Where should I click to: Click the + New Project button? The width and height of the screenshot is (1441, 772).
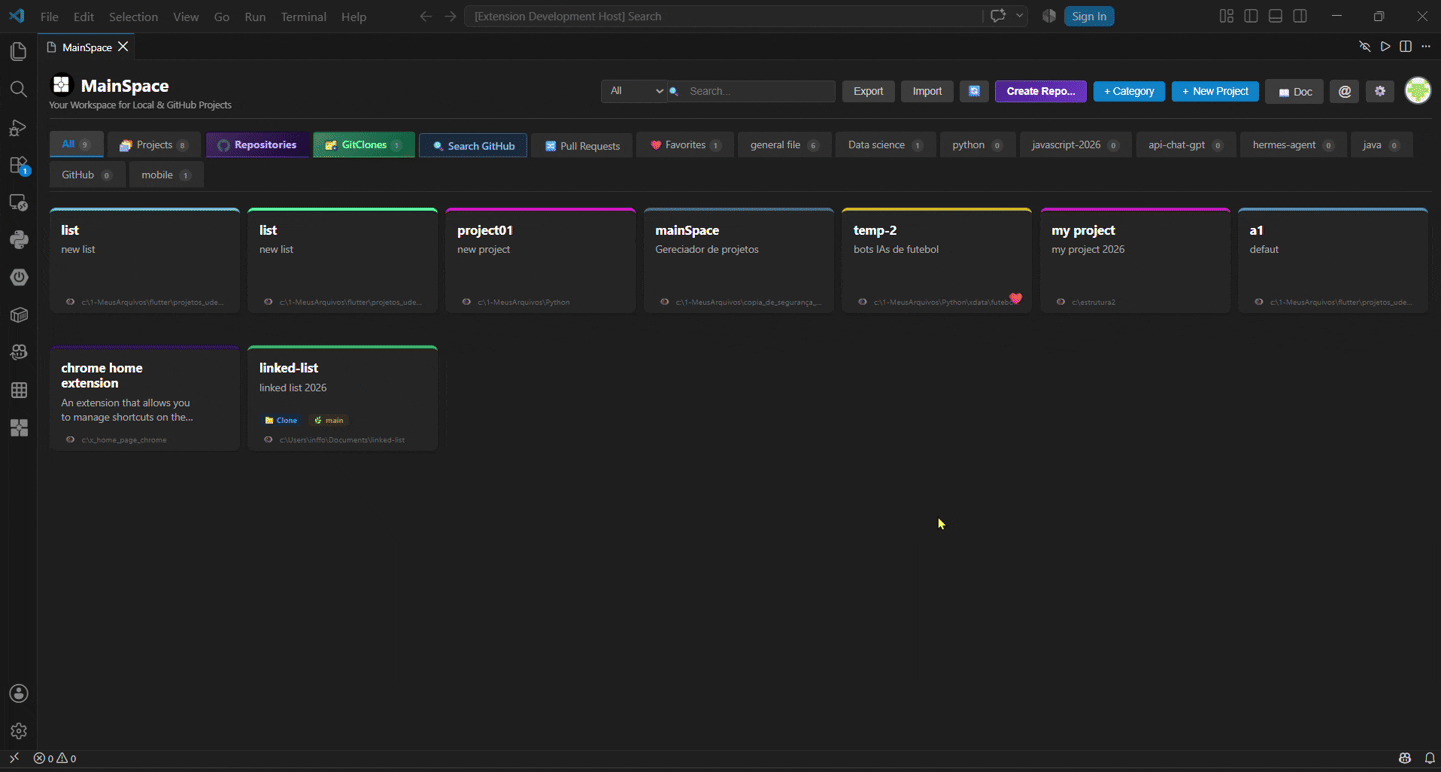click(1215, 91)
